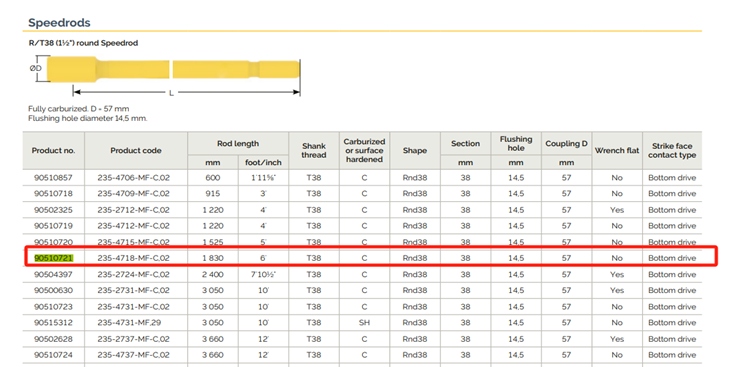The image size is (751, 367).
Task: Click the T38 shank thread for 90510718
Action: (314, 194)
